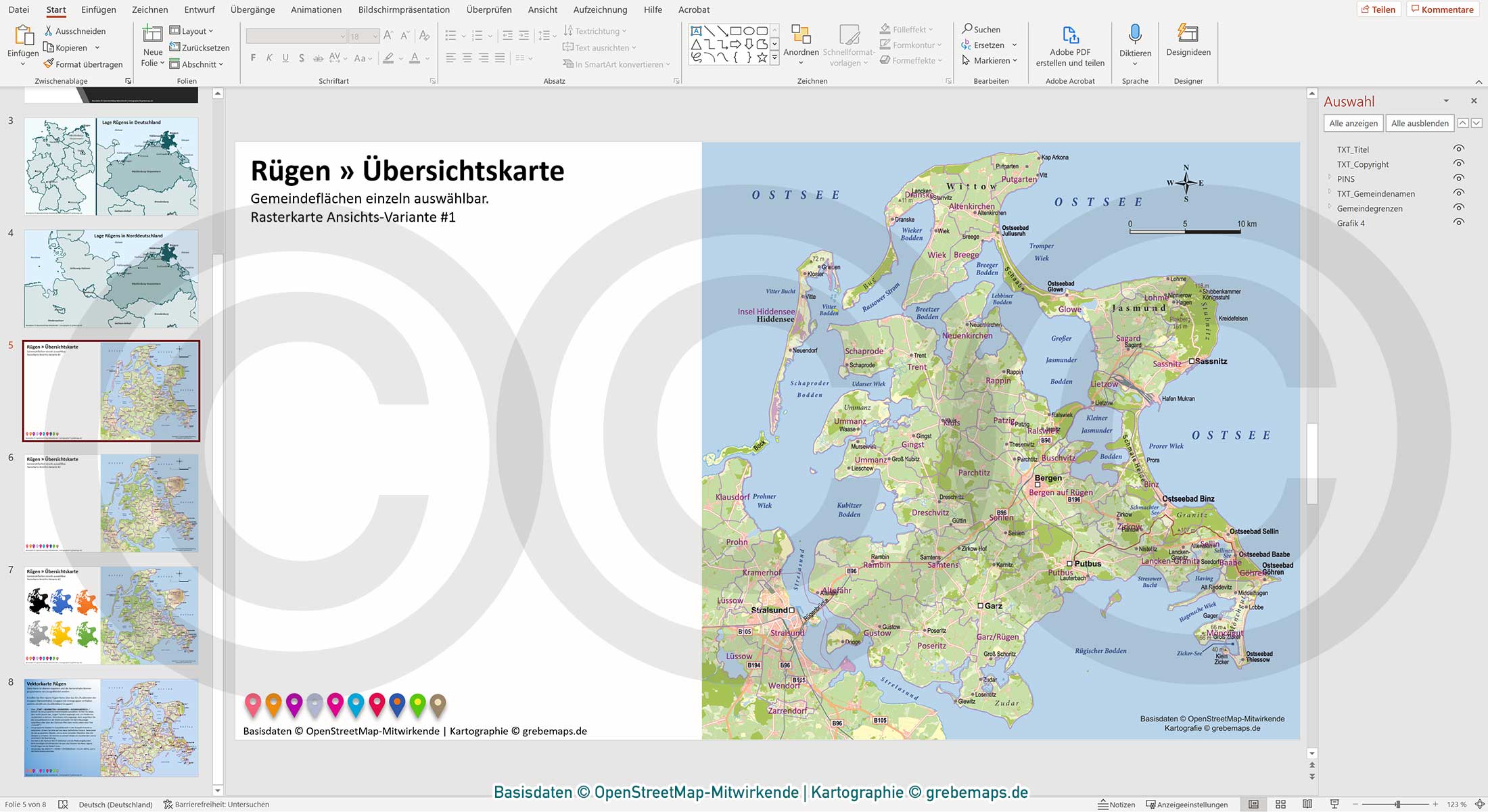
Task: Switch to the Animationen ribbon tab
Action: [x=316, y=9]
